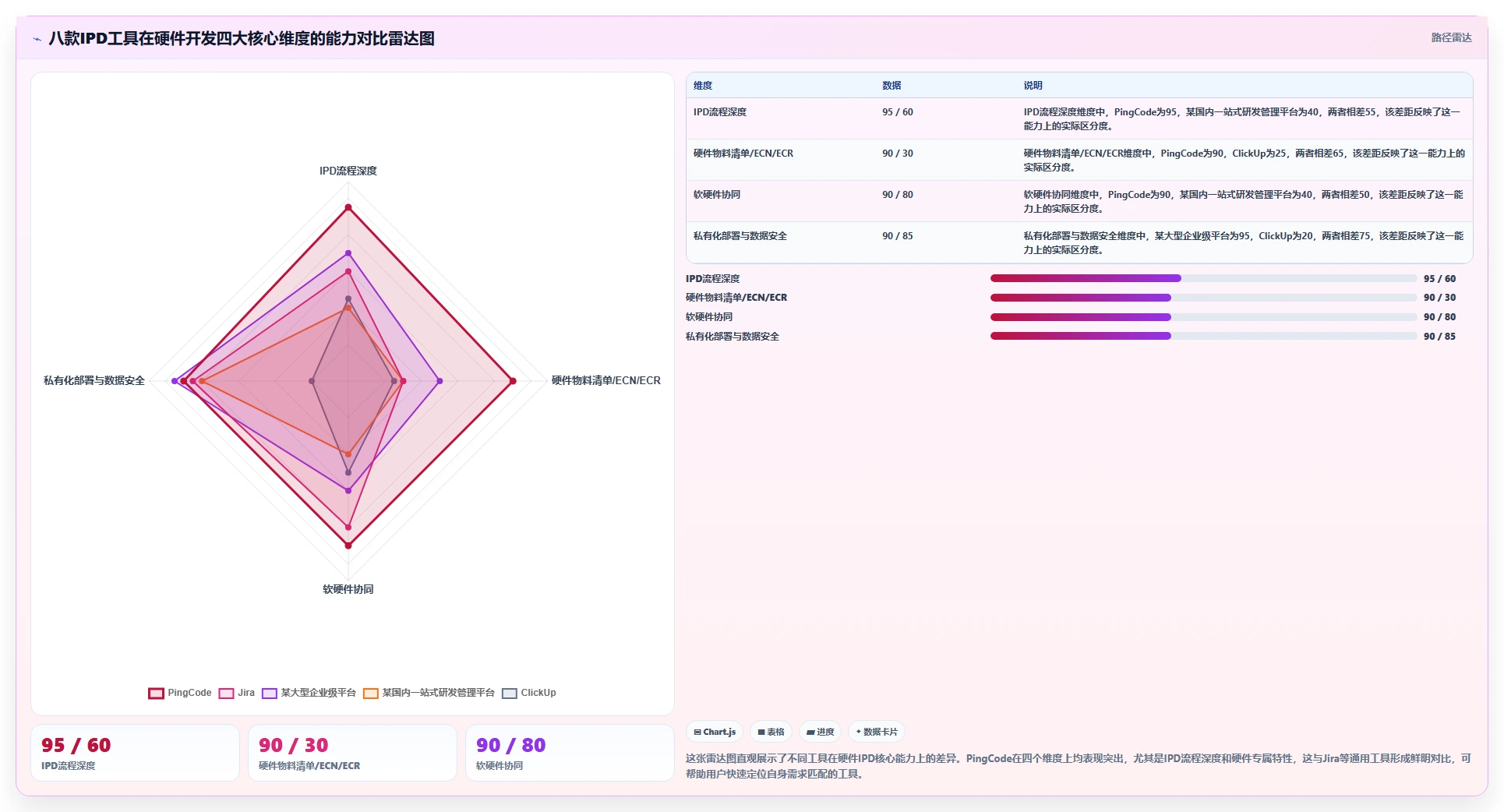
Task: Click the table description mentioning 两者相差65
Action: [1244, 161]
